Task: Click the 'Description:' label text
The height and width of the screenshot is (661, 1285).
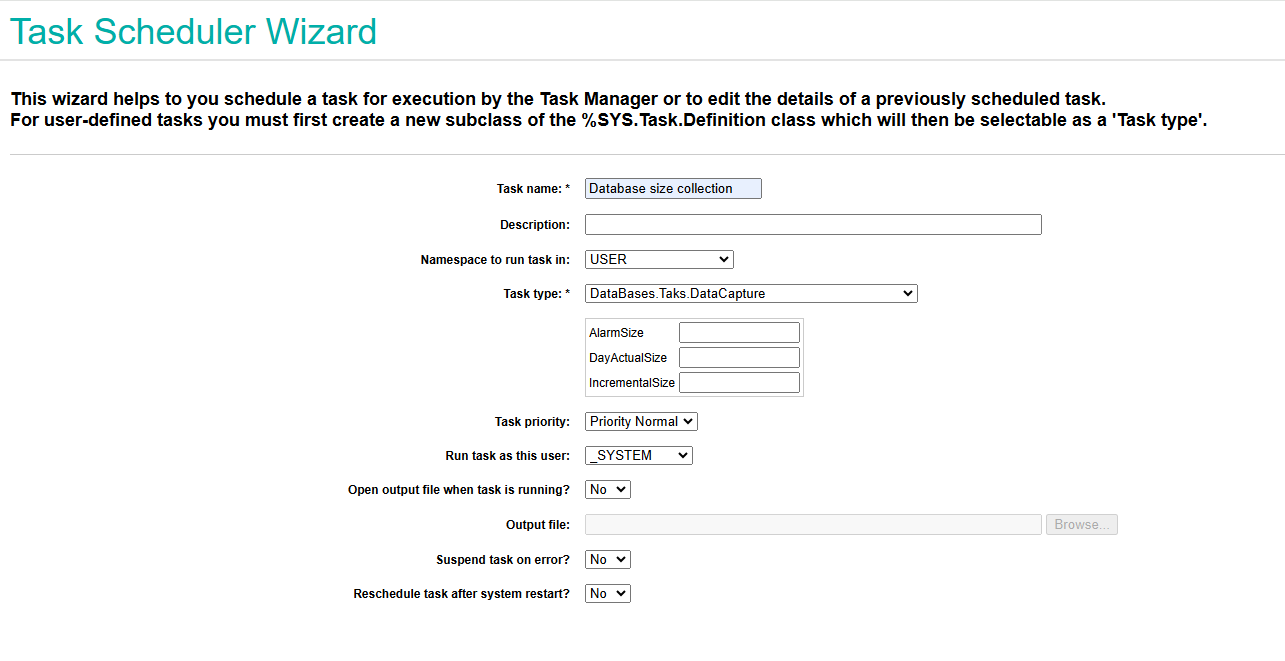Action: coord(535,225)
